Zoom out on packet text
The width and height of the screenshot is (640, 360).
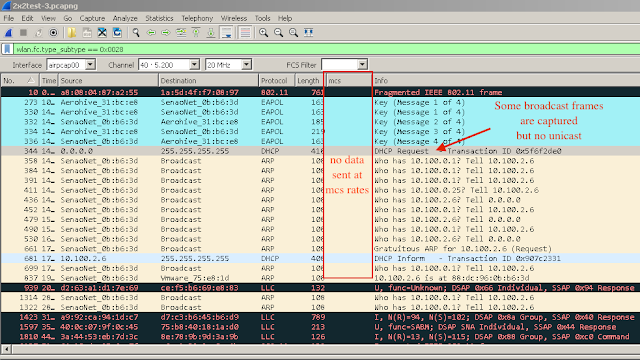click(x=279, y=33)
